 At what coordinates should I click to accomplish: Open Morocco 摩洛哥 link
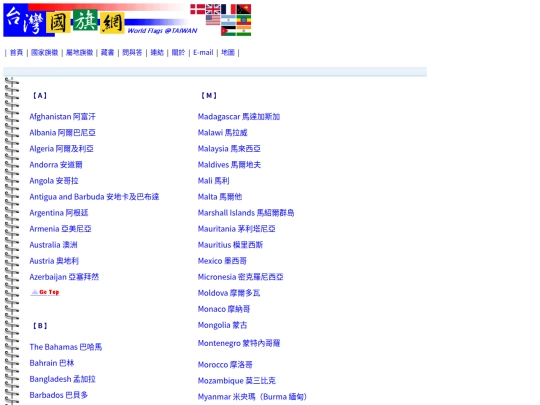(x=225, y=365)
